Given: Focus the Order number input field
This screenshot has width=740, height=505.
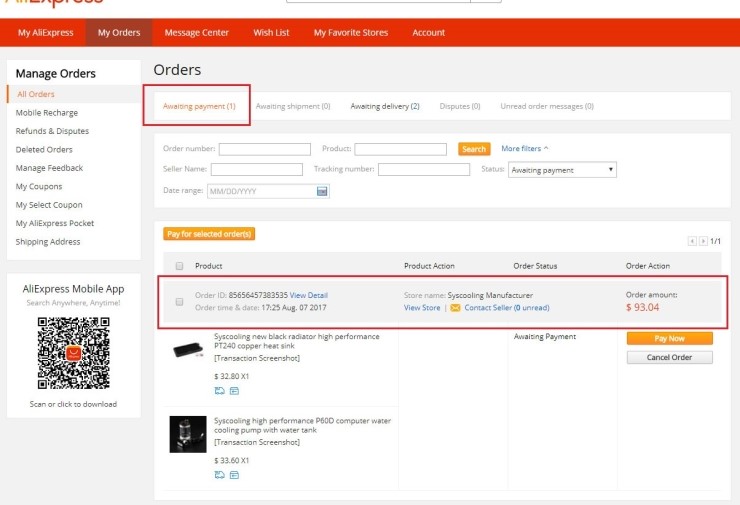Looking at the screenshot, I should tap(265, 149).
